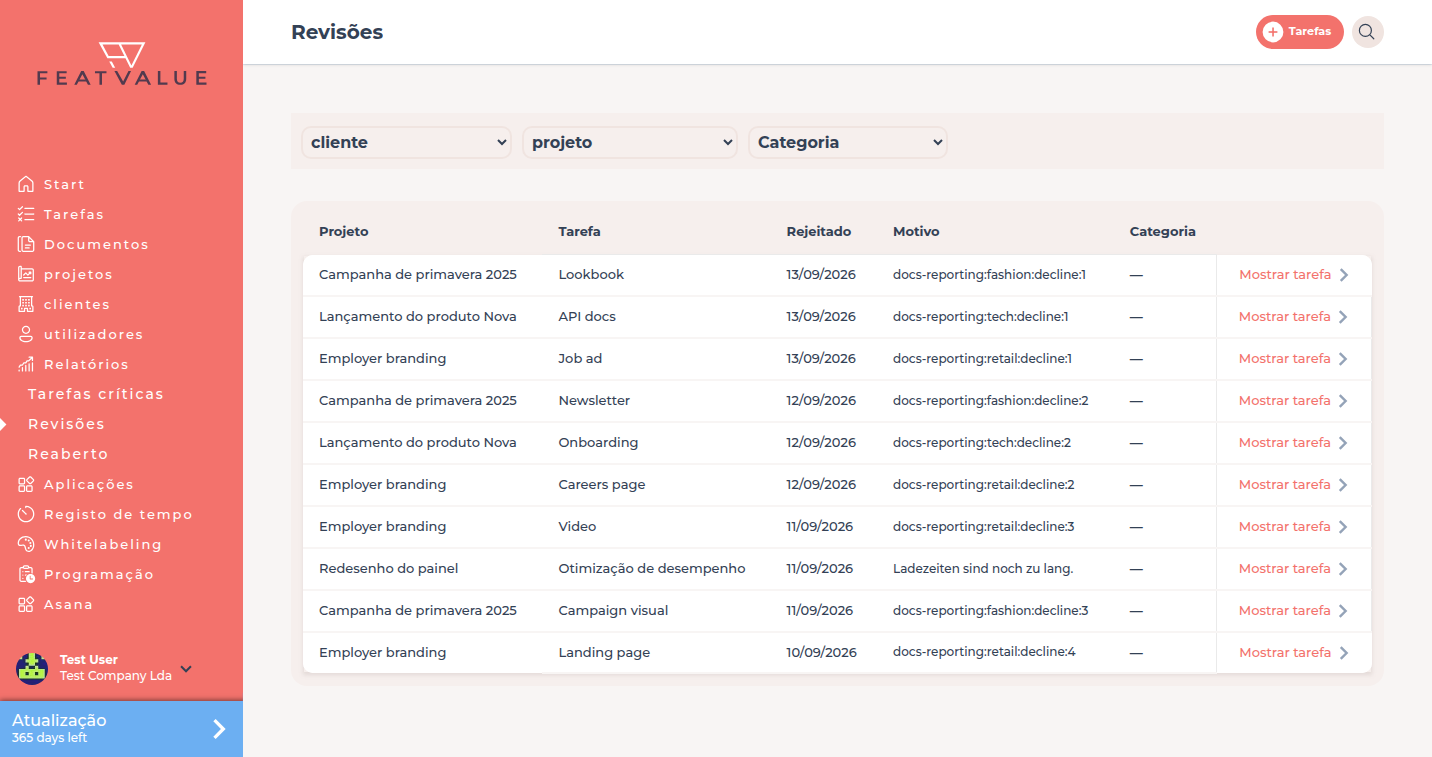Screen dimensions: 1432x757
Task: Click the Documentos file icon
Action: [26, 244]
